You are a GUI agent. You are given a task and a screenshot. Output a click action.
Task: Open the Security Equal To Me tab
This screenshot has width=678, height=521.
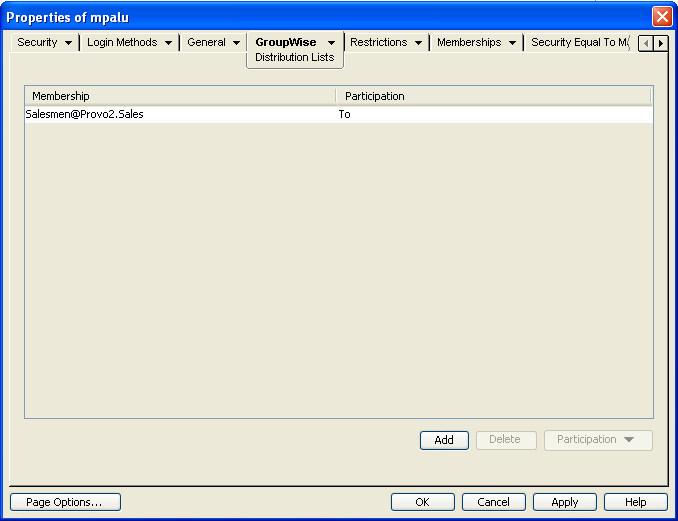(579, 42)
